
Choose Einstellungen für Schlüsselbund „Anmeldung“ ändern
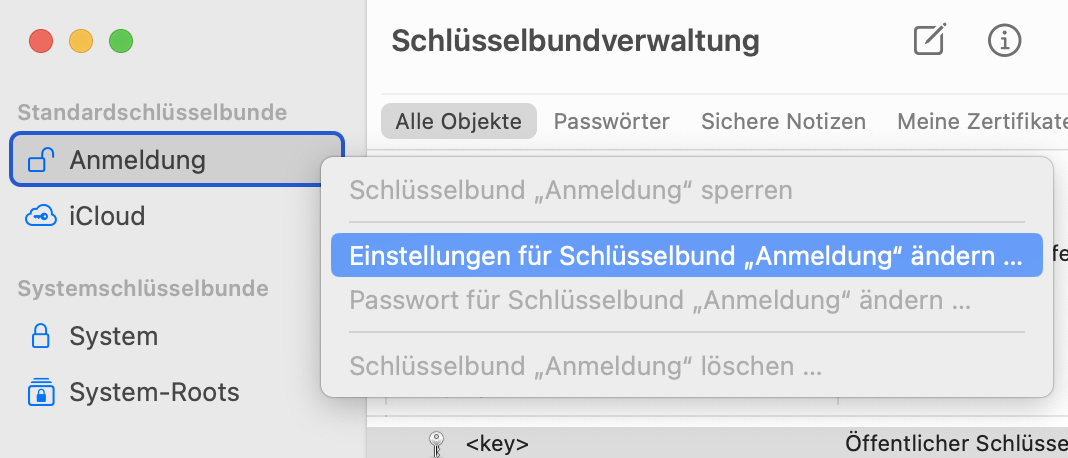(686, 256)
